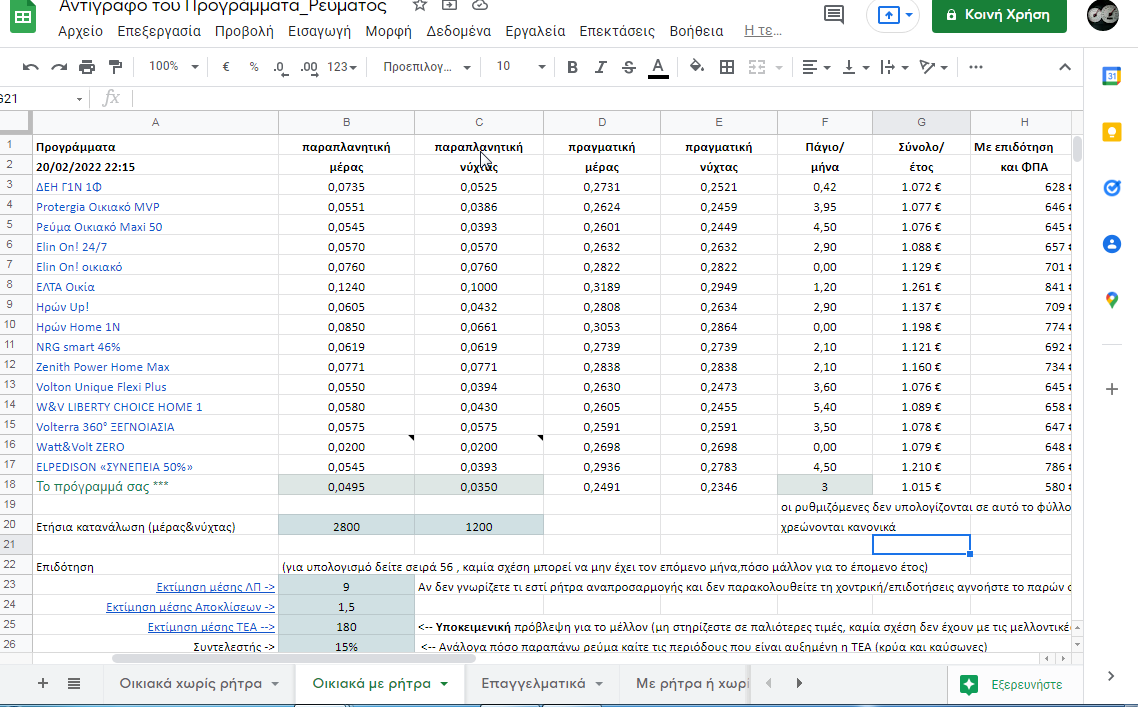Redo the last undone action
Viewport: 1138px width, 707px height.
(59, 68)
